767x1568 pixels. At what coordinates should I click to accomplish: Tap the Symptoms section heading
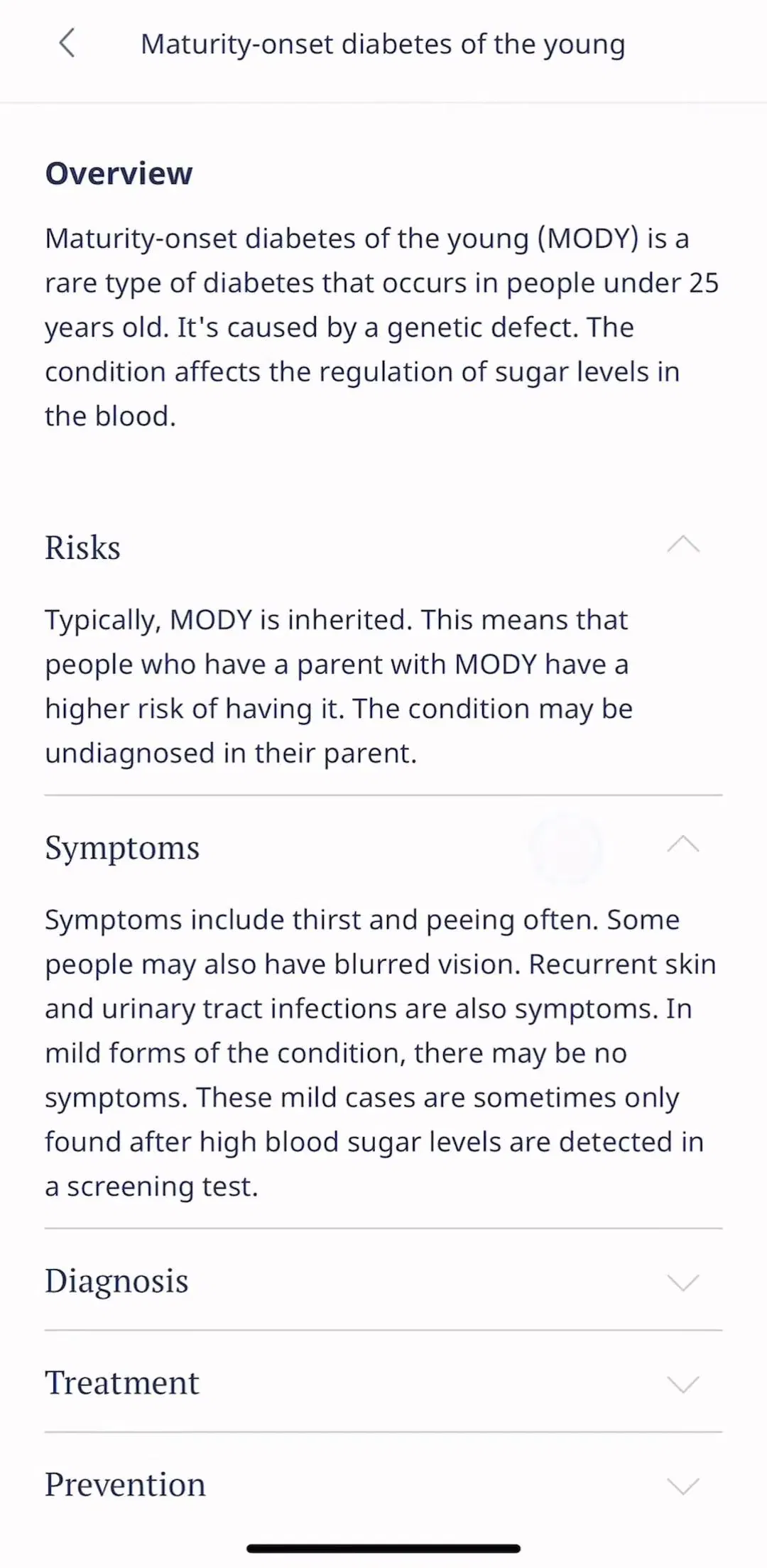(122, 848)
